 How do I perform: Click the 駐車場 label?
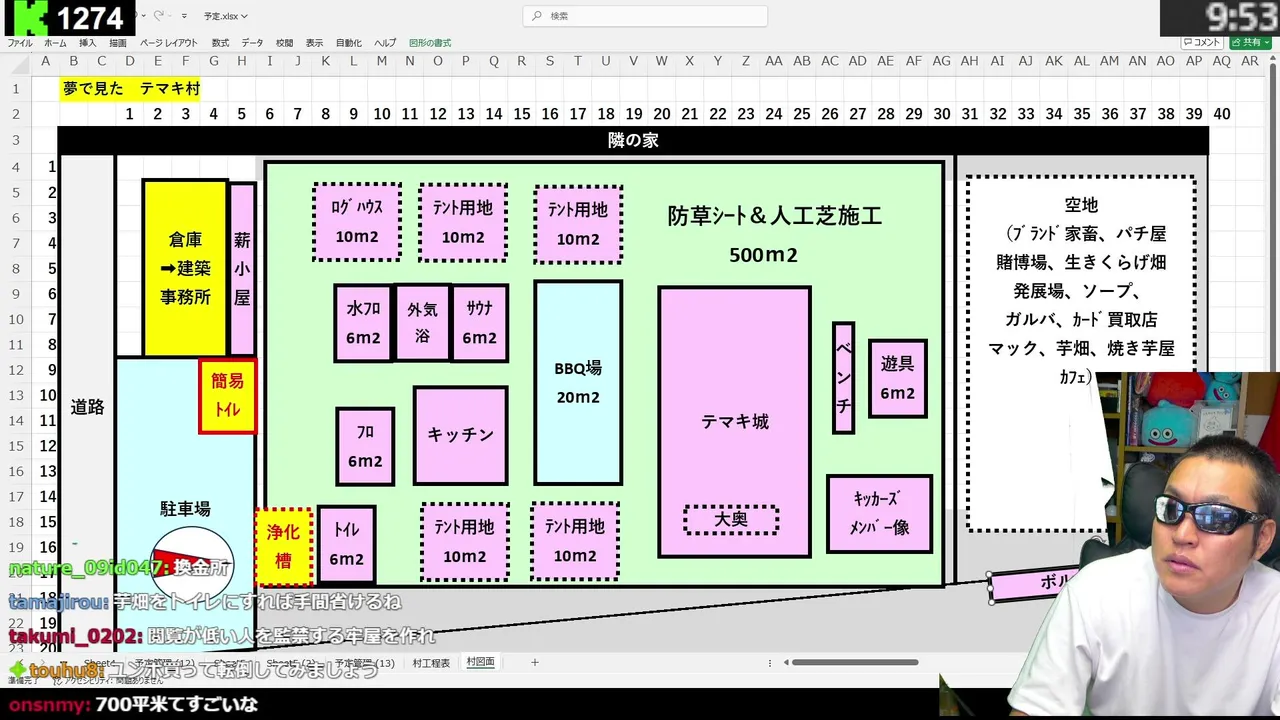pyautogui.click(x=185, y=509)
